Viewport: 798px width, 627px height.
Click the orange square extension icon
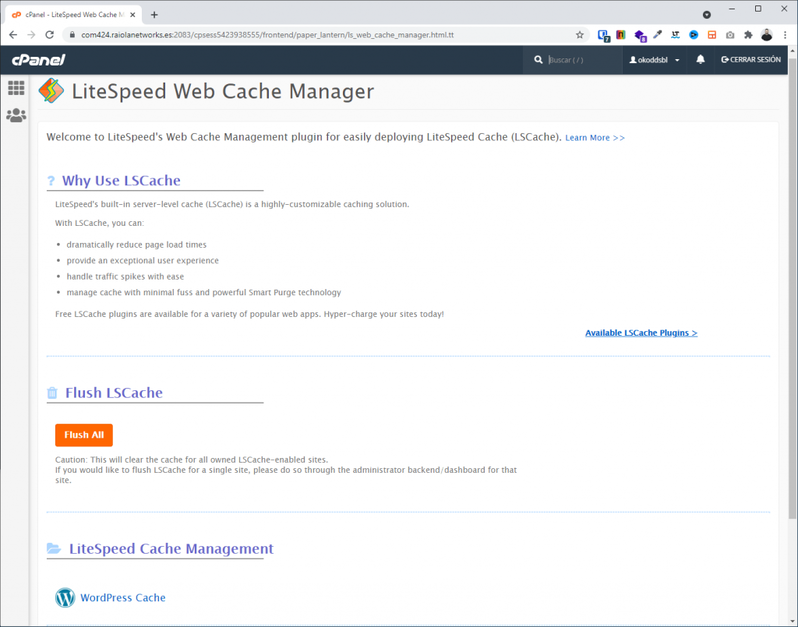(x=712, y=35)
